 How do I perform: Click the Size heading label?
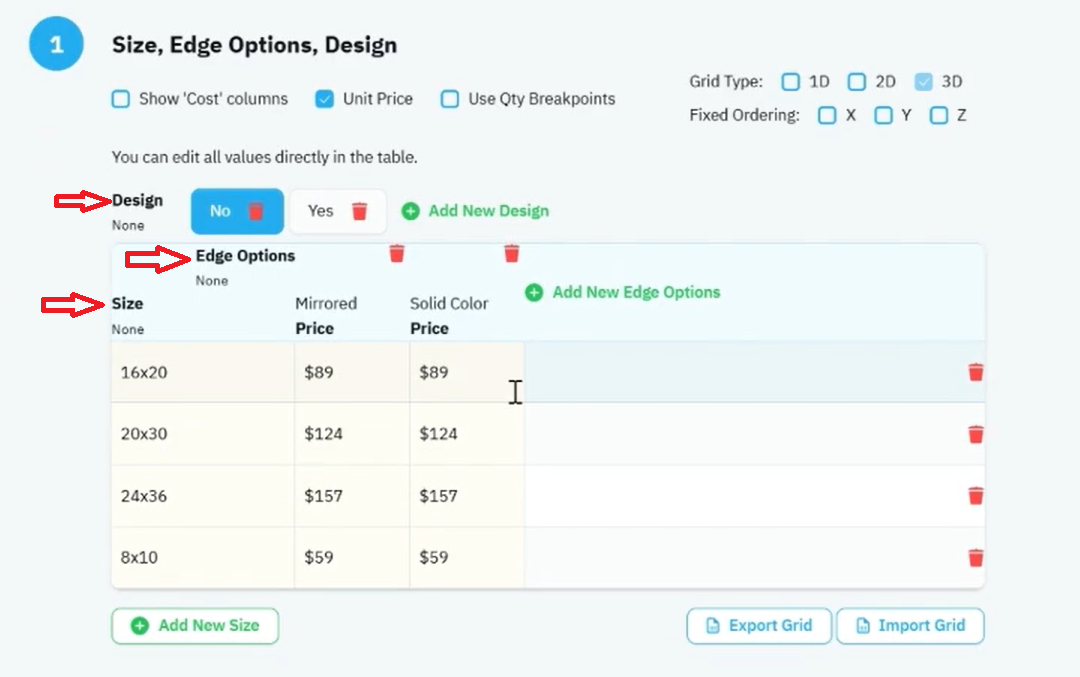(127, 304)
